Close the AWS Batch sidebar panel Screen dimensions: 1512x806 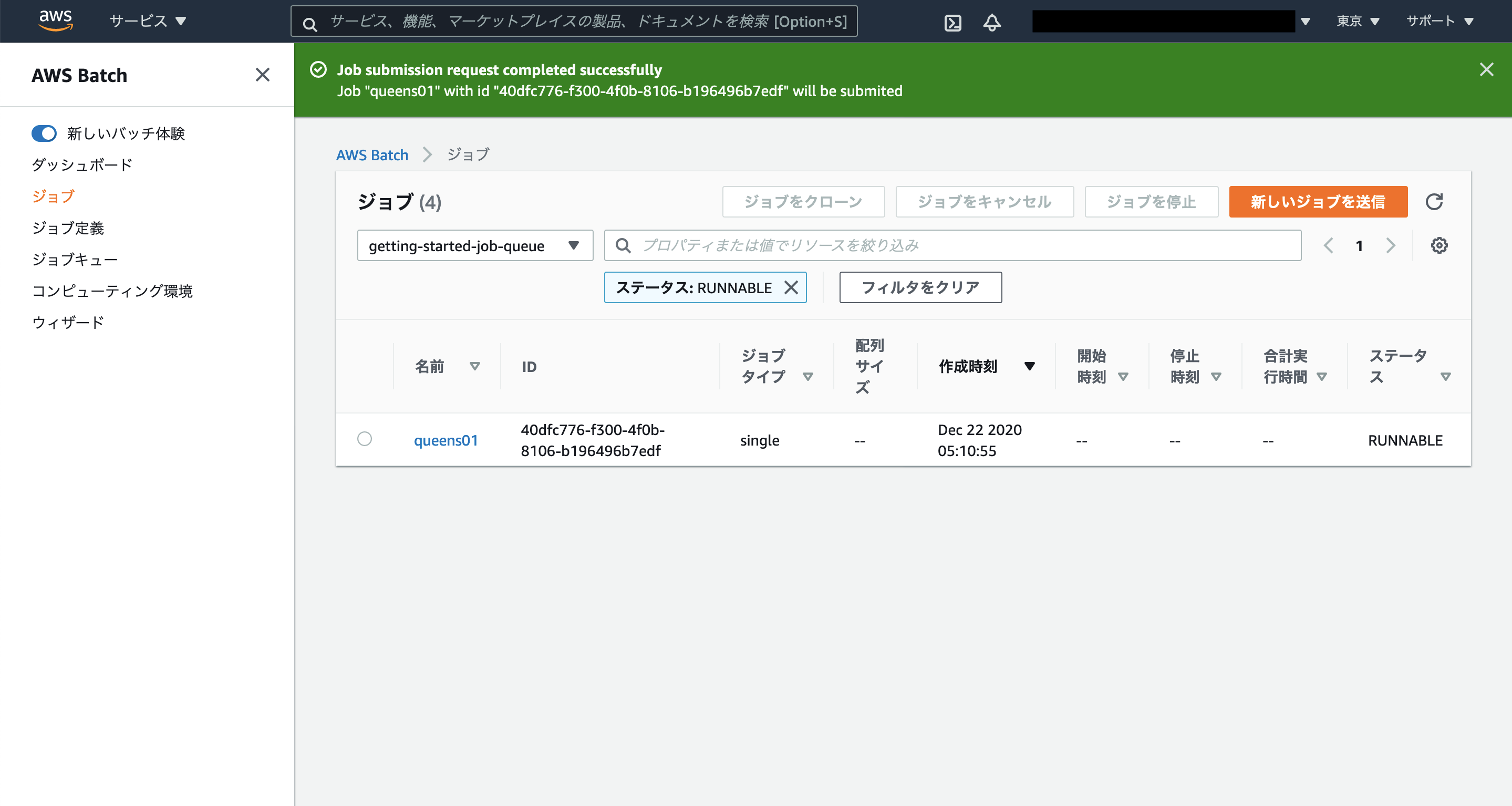click(x=262, y=75)
